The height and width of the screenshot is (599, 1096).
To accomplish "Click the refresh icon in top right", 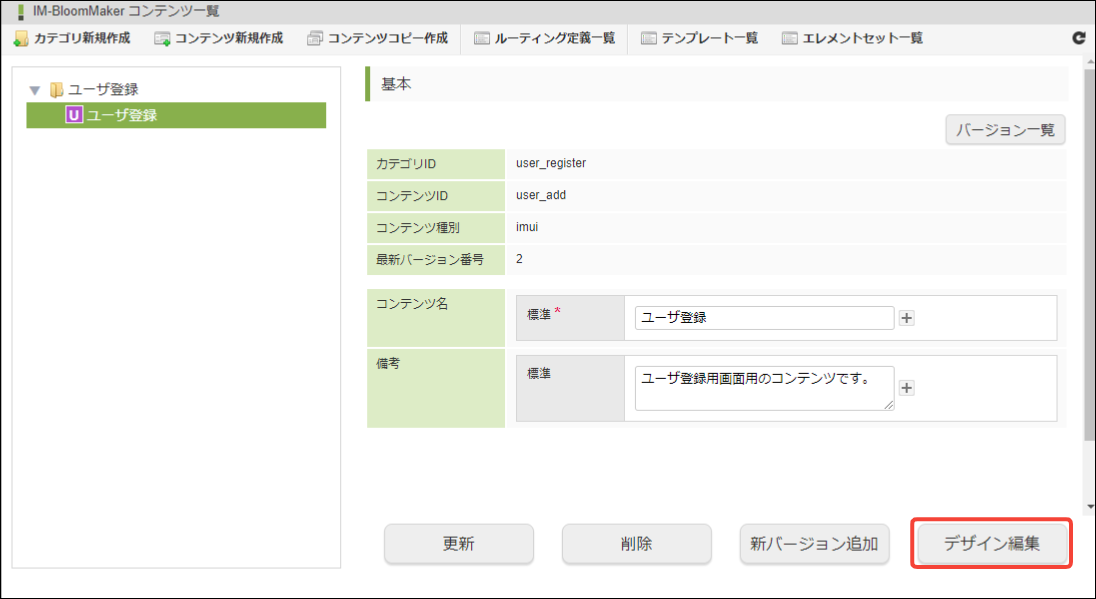I will 1079,38.
